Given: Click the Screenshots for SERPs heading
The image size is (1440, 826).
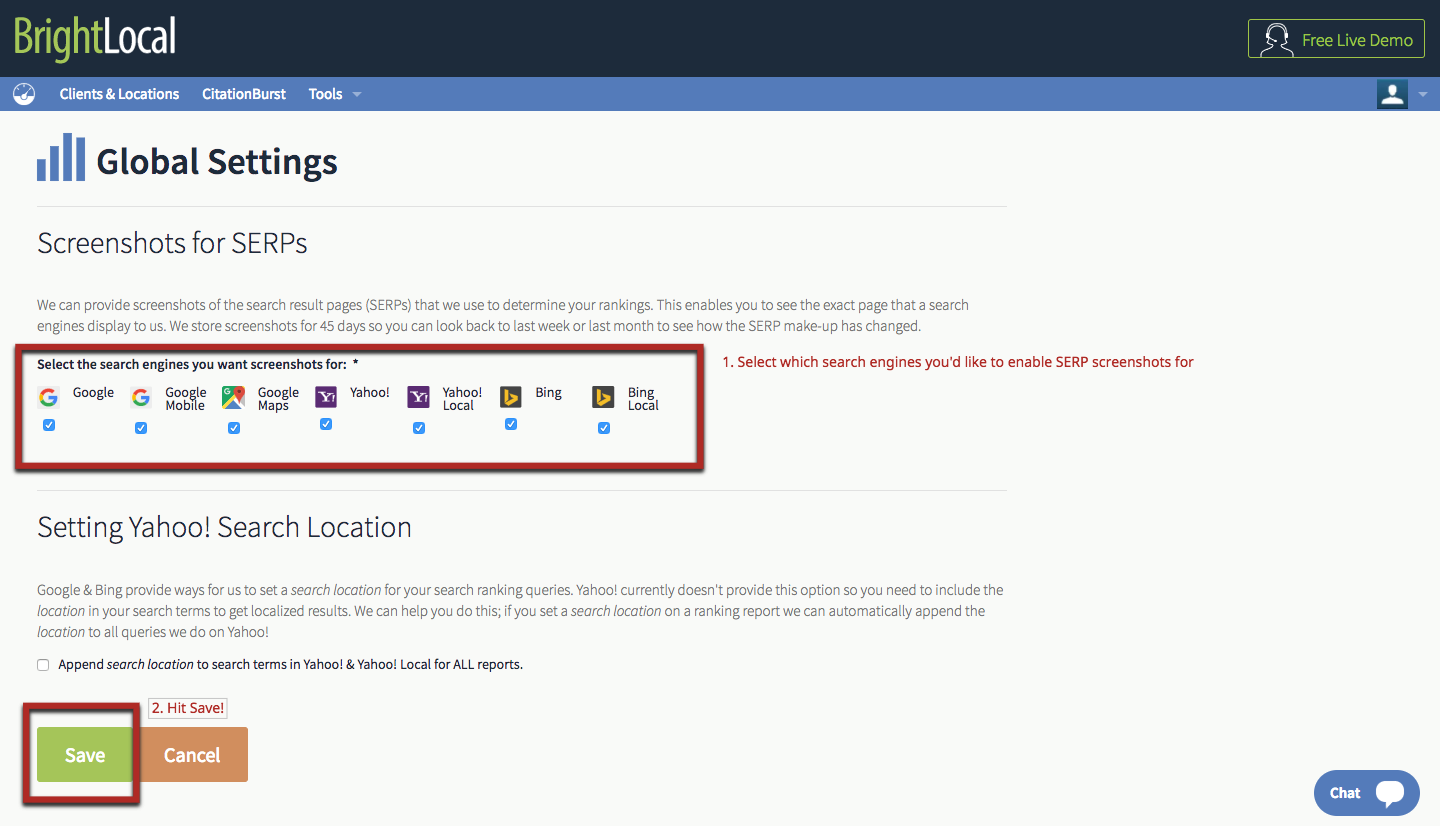Looking at the screenshot, I should coord(172,243).
